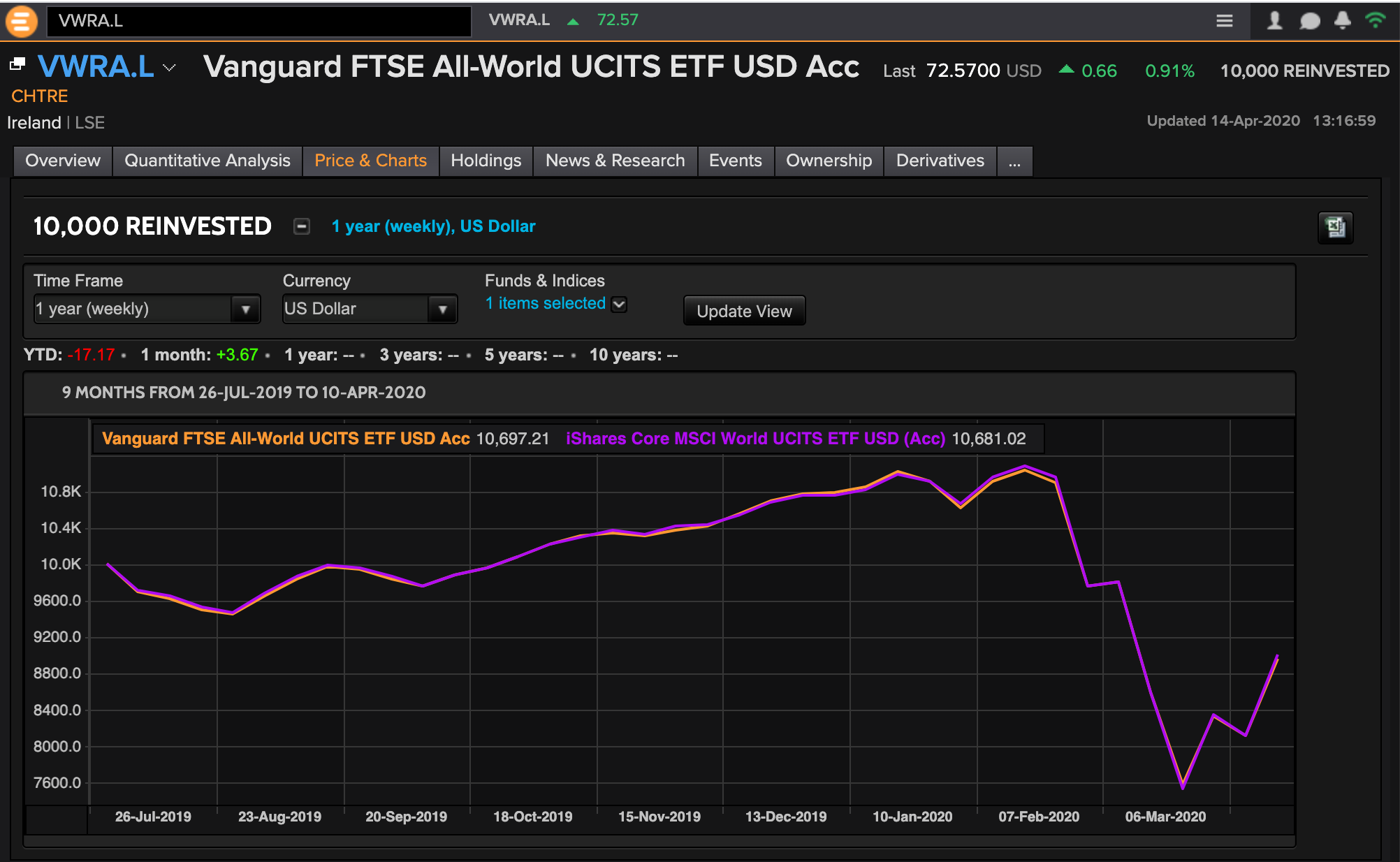Go to News & Research tab
This screenshot has width=1400, height=862.
pos(615,161)
